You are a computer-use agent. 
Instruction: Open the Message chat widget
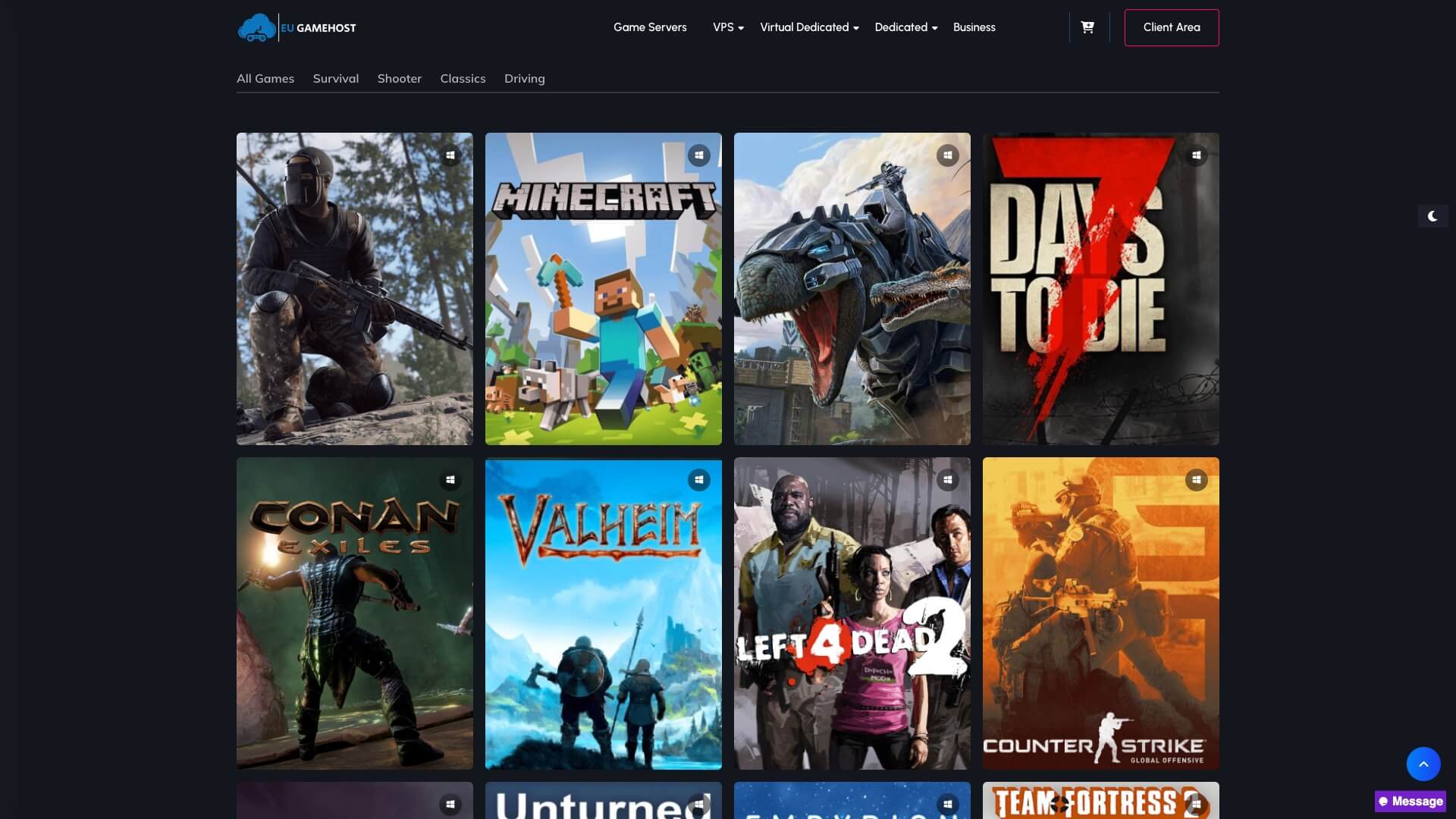(x=1410, y=802)
